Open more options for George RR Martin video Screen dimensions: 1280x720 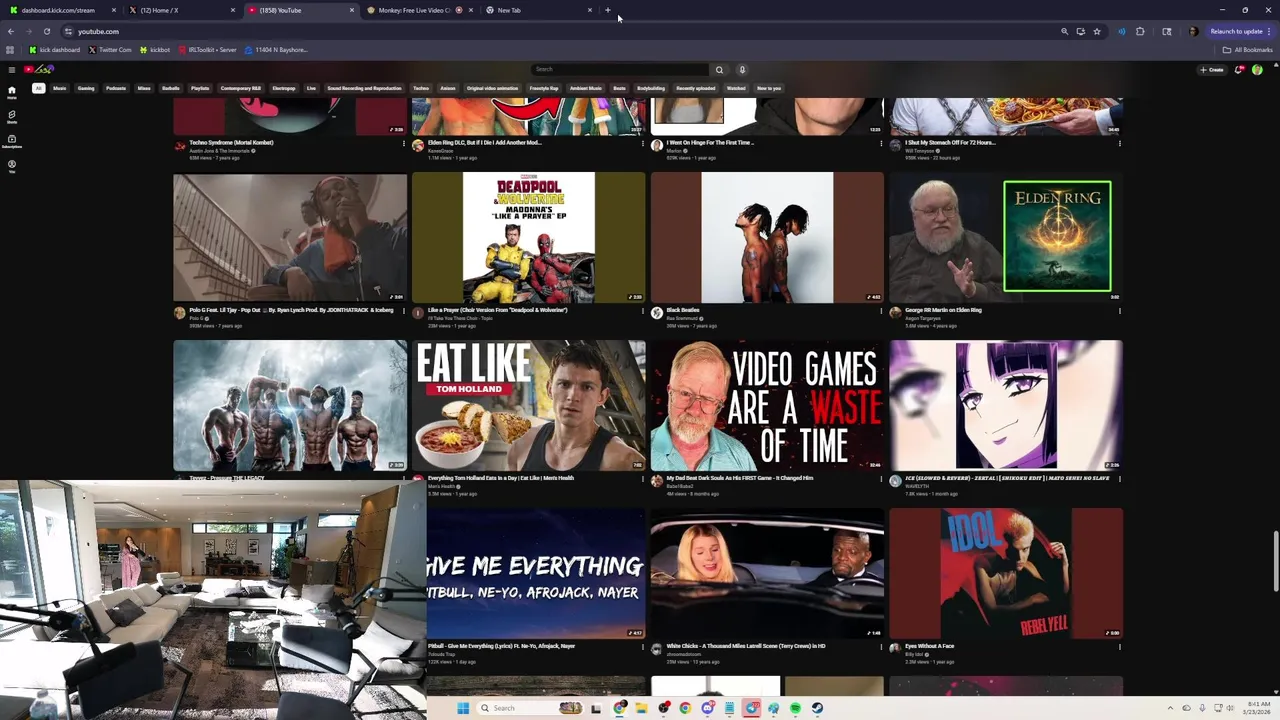click(x=1119, y=311)
